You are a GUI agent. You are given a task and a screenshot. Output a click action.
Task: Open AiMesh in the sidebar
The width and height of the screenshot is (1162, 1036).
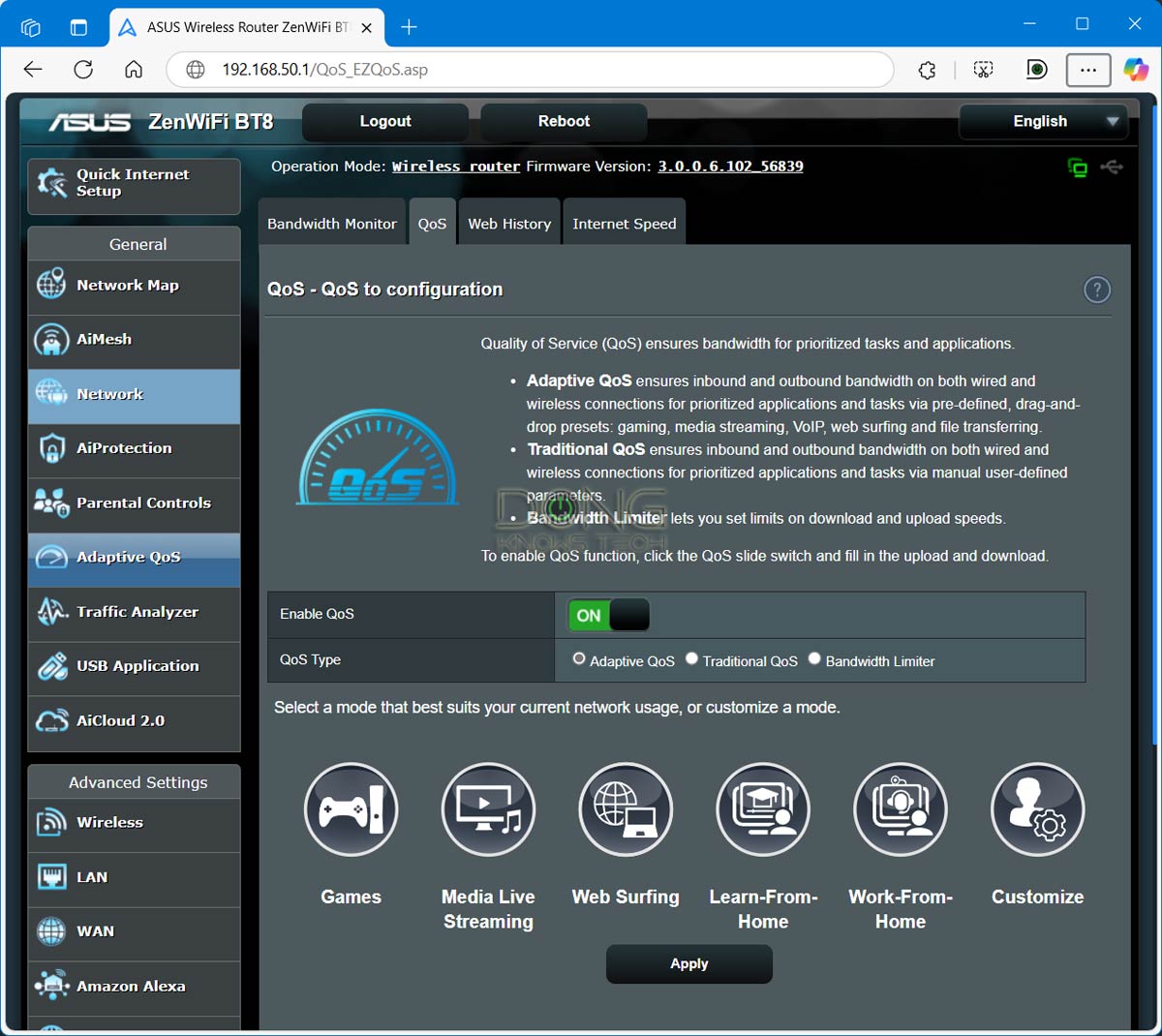(x=134, y=341)
